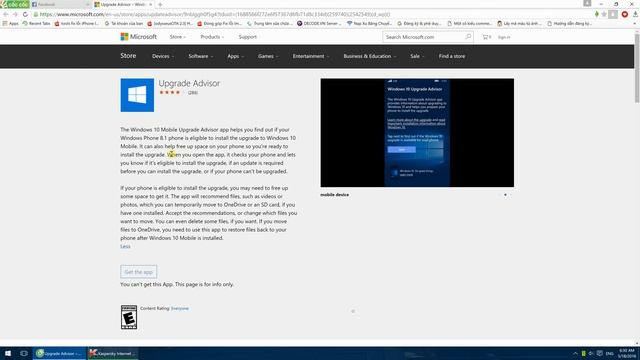Expand the Devices menu
640x360 pixels.
coord(163,56)
